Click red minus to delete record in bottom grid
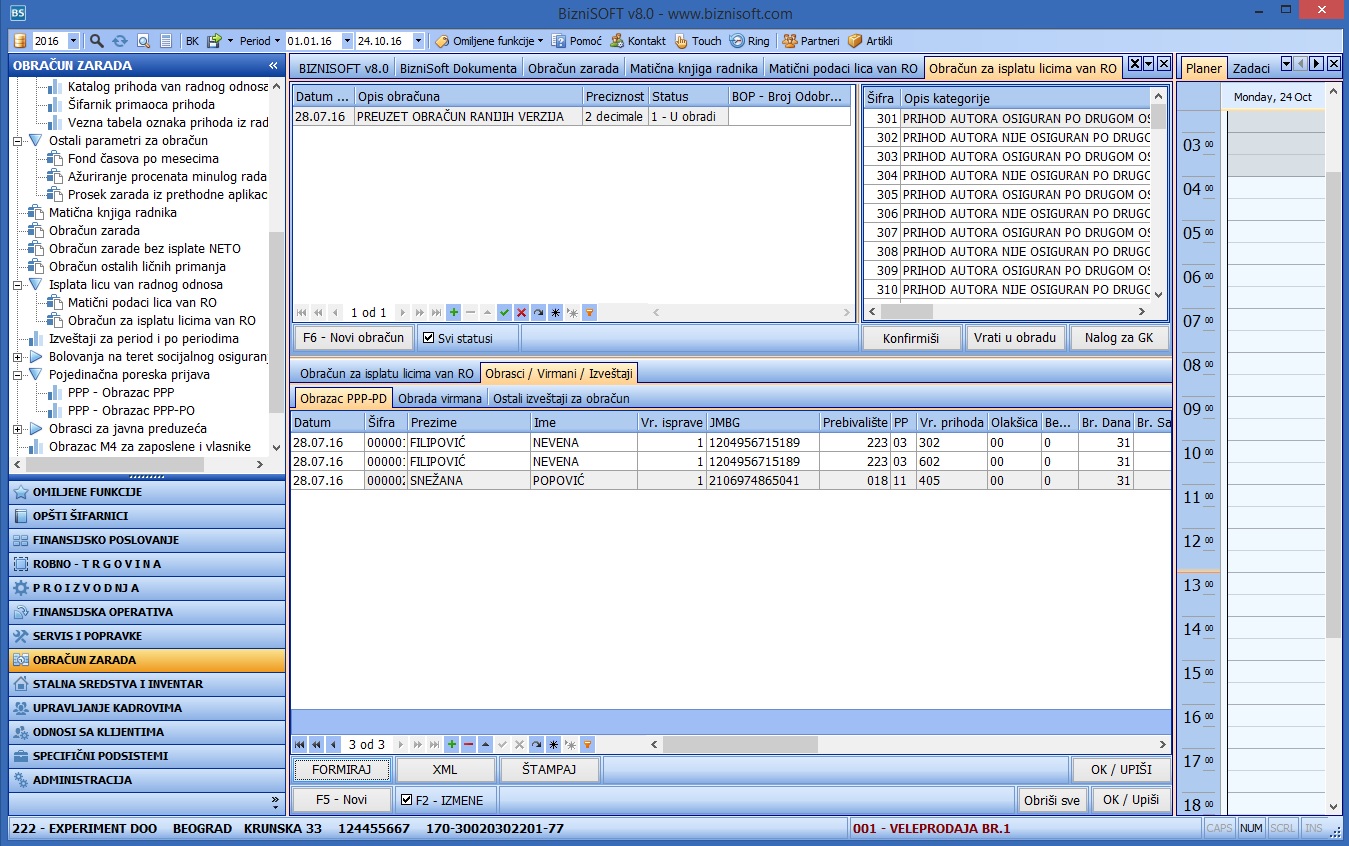The height and width of the screenshot is (846, 1349). point(468,745)
